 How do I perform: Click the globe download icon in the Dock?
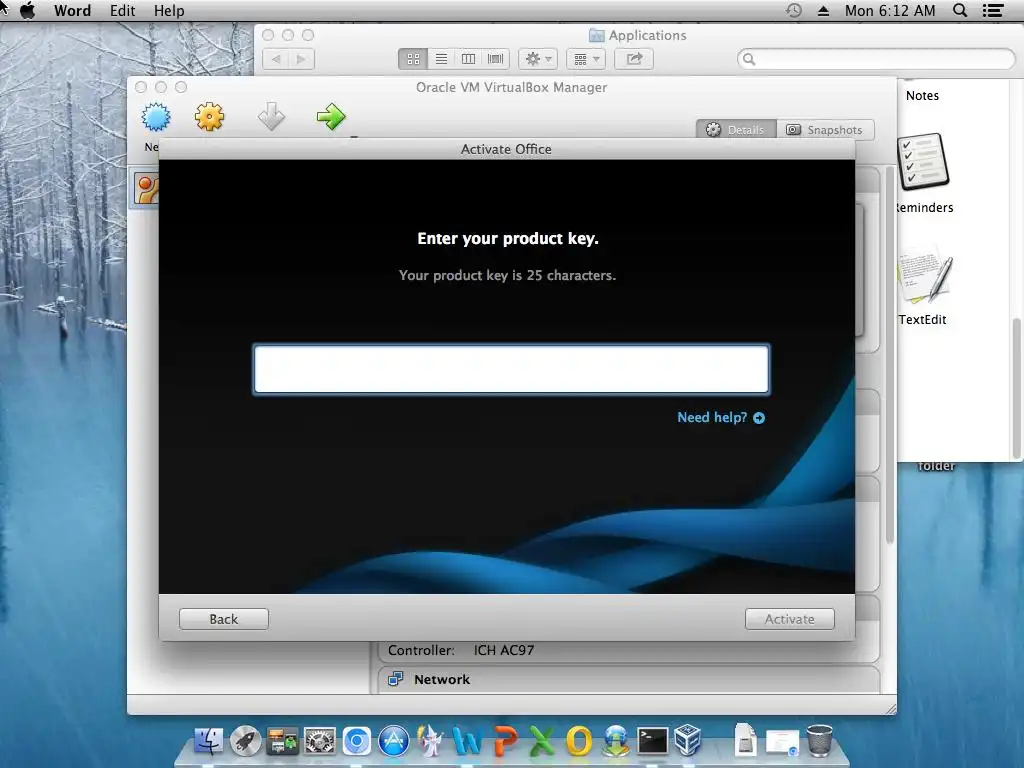tap(616, 741)
